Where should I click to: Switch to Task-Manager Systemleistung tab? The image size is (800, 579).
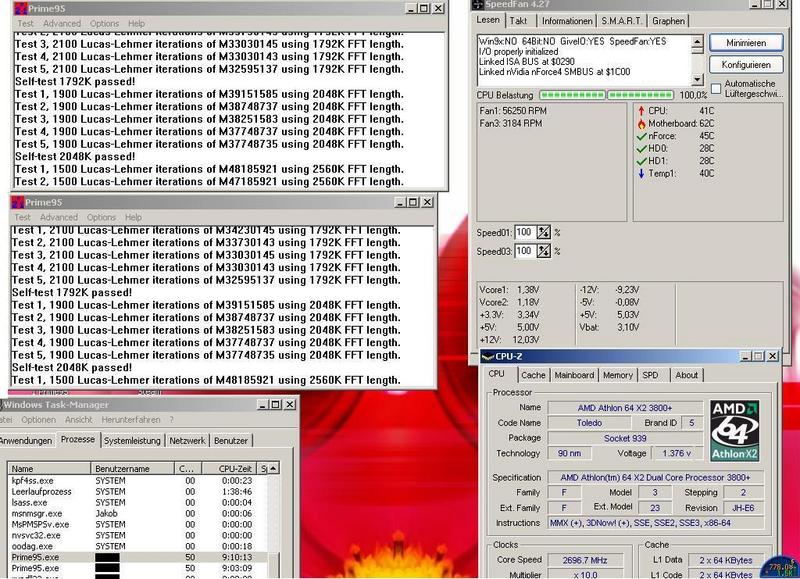tap(132, 441)
